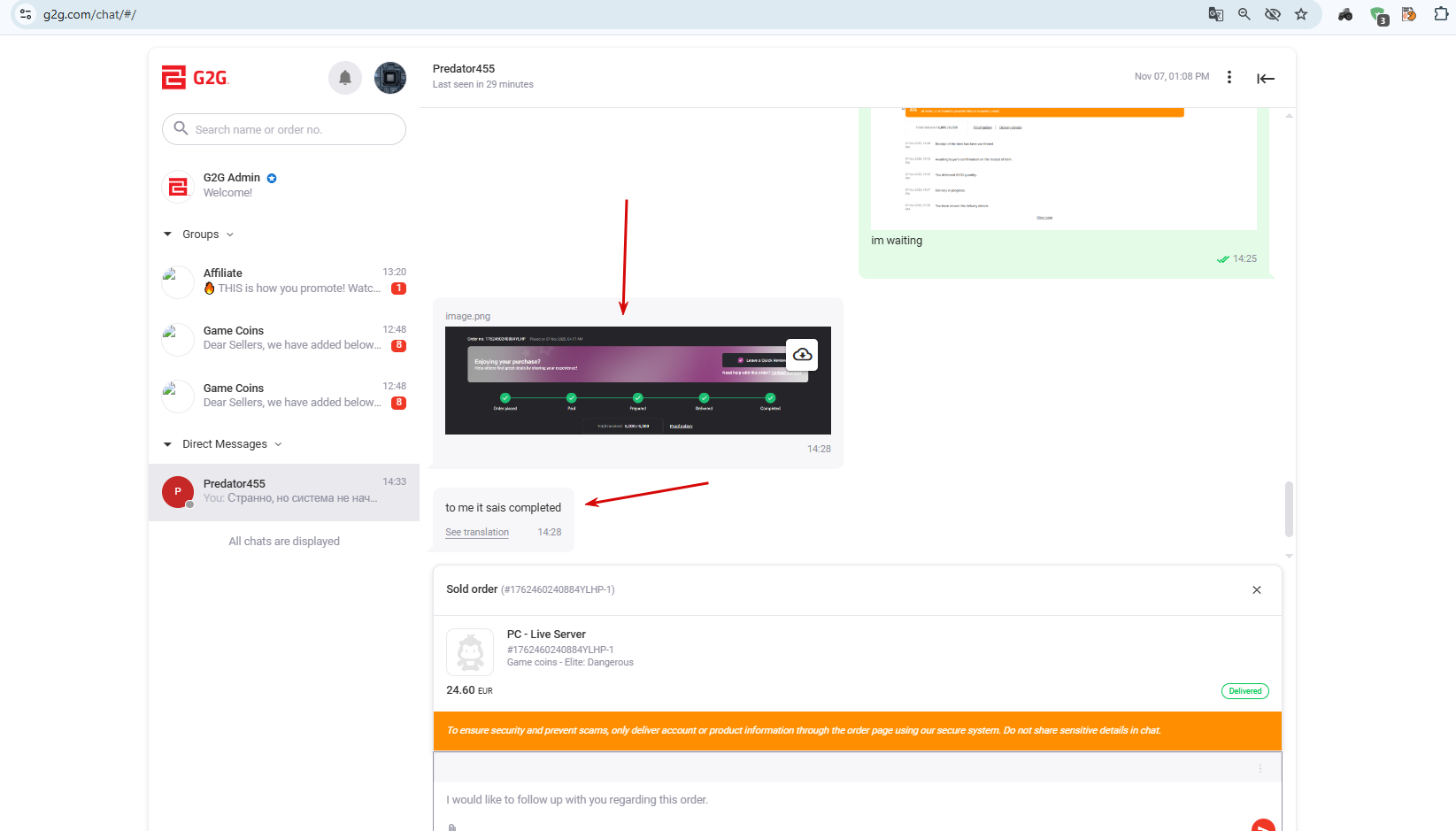Open the sent order screenshot above 'im waiting'
Screen dimensions: 1456x831
pos(1064,168)
